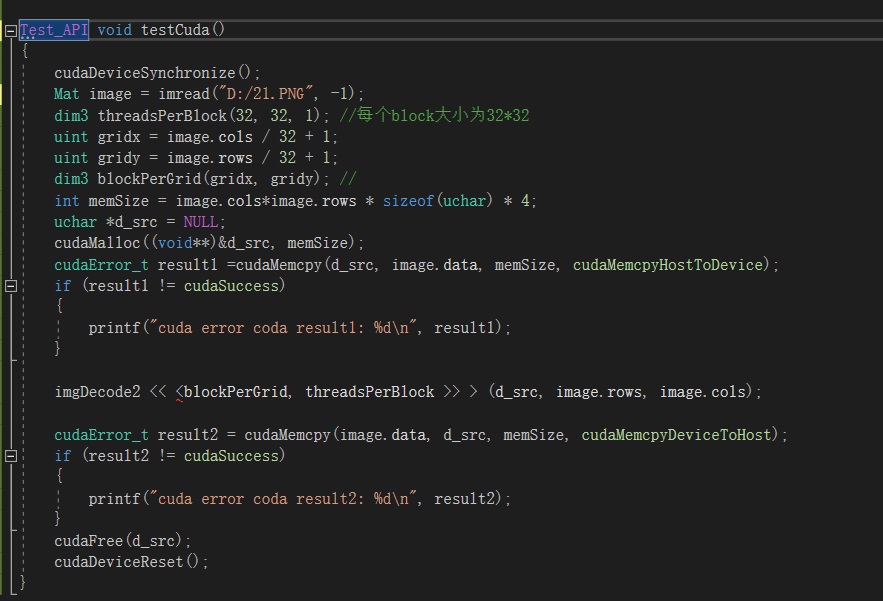The image size is (883, 601).
Task: Click the cudaDeviceReset call
Action: click(131, 562)
